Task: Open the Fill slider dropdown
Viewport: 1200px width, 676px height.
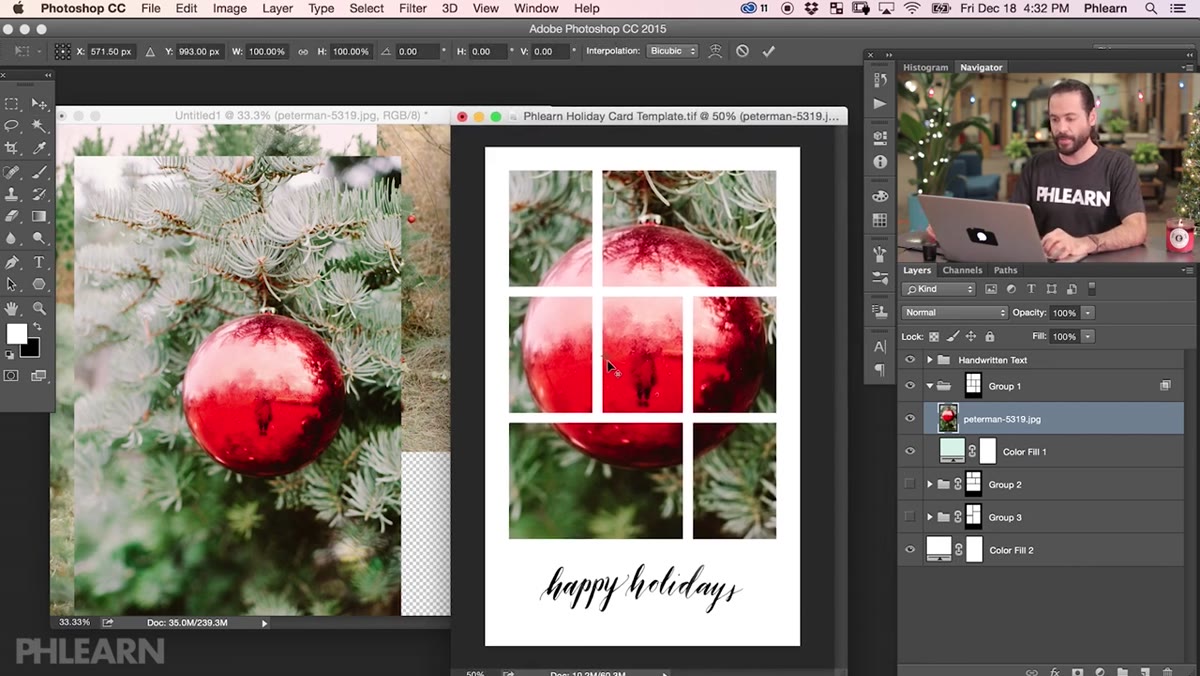Action: point(1087,337)
